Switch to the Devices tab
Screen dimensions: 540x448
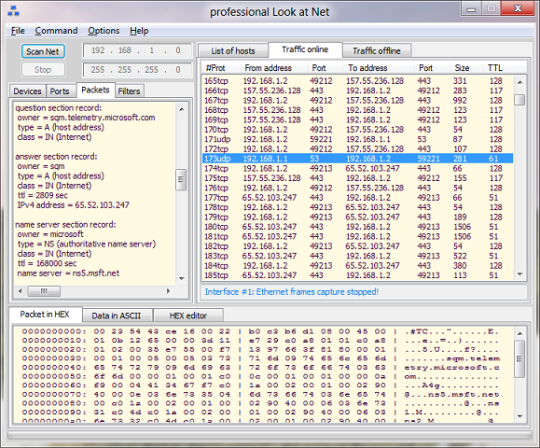pyautogui.click(x=27, y=91)
